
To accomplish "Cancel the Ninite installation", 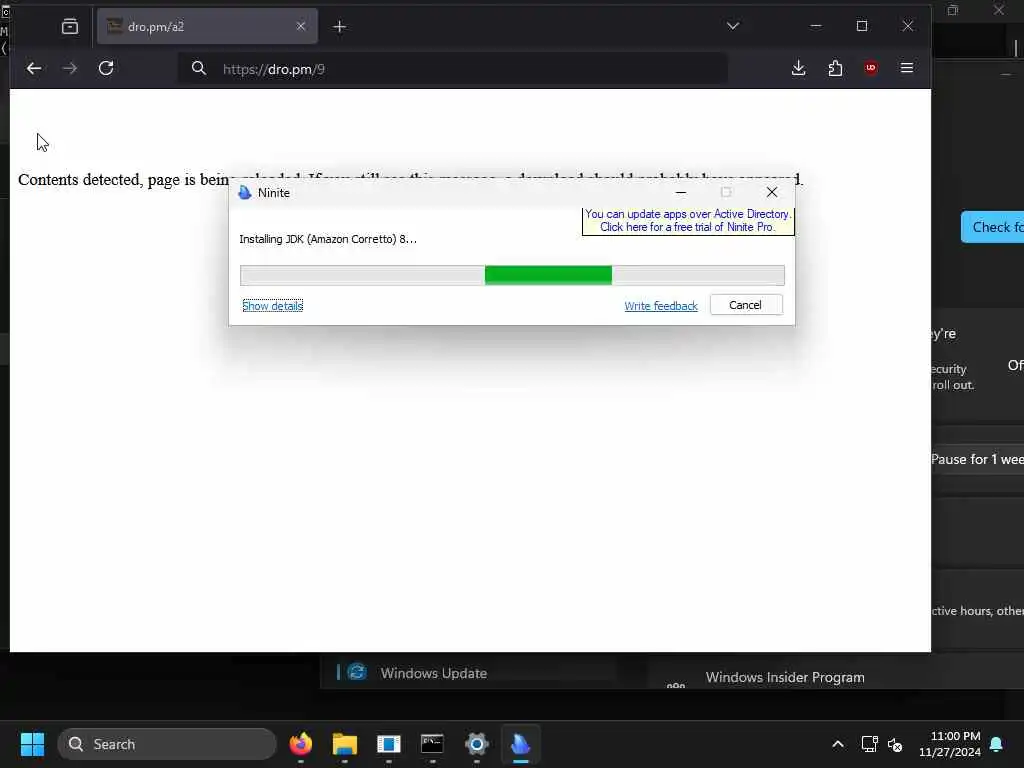I will coord(746,305).
